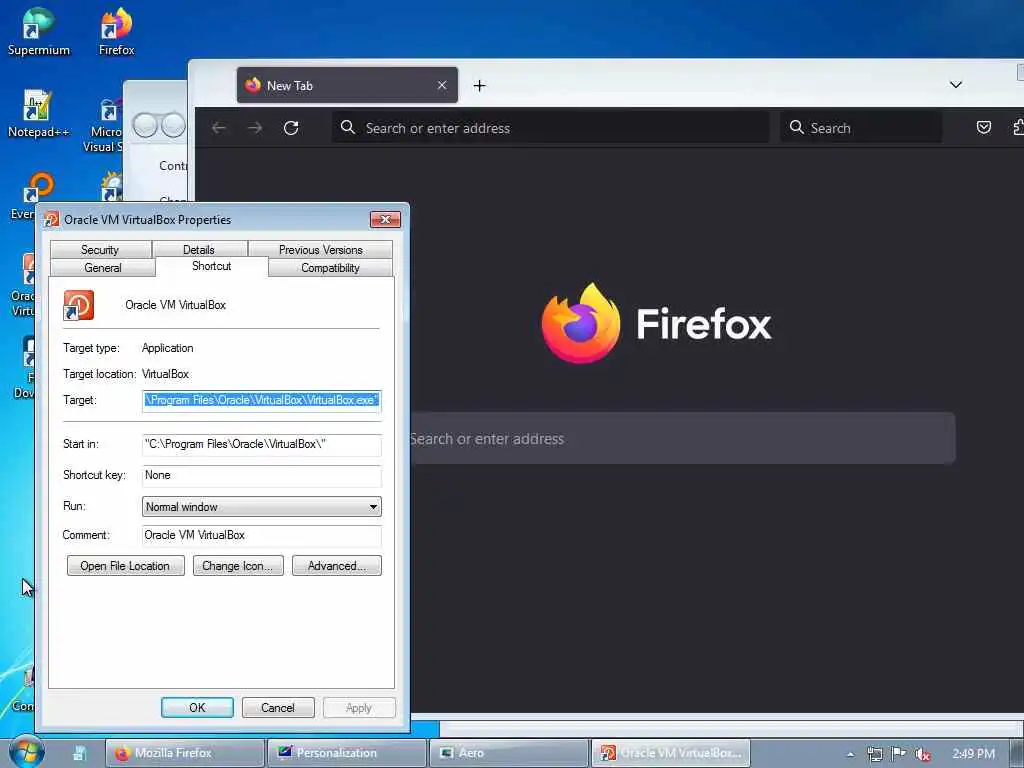Viewport: 1024px width, 768px height.
Task: Switch to the Details tab
Action: click(199, 249)
